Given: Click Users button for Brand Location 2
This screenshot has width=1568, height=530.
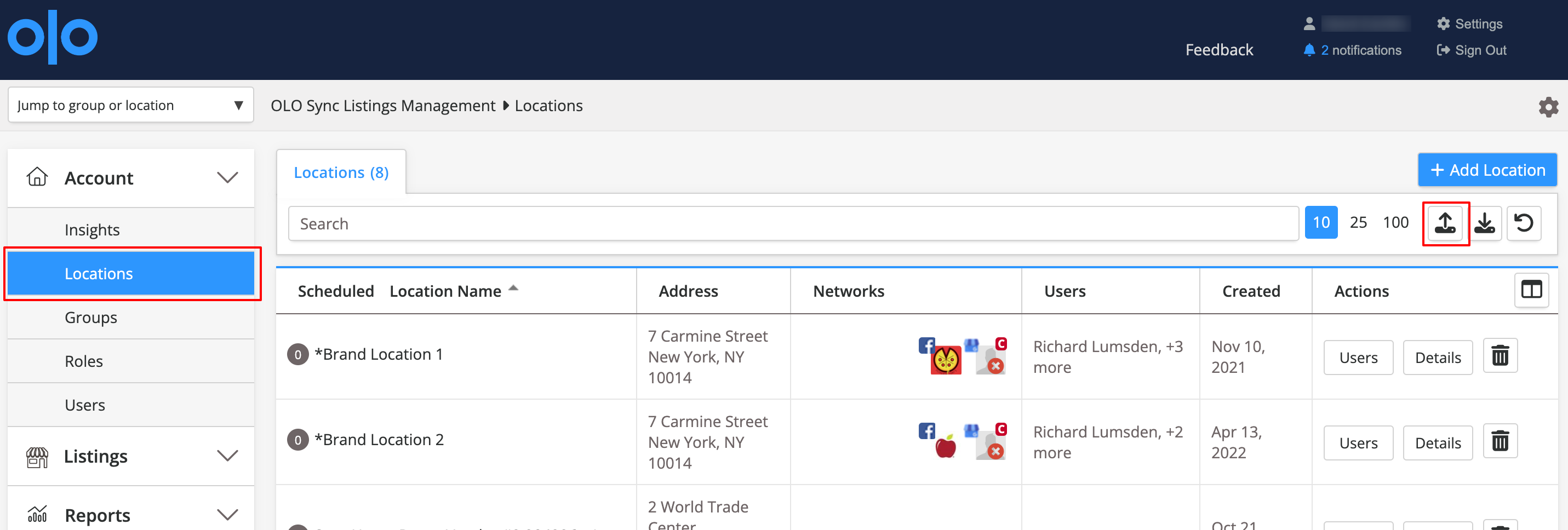Looking at the screenshot, I should tap(1358, 443).
